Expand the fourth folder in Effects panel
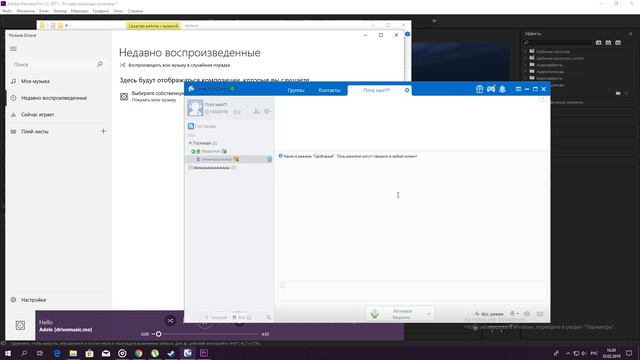The image size is (640, 360). [526, 71]
